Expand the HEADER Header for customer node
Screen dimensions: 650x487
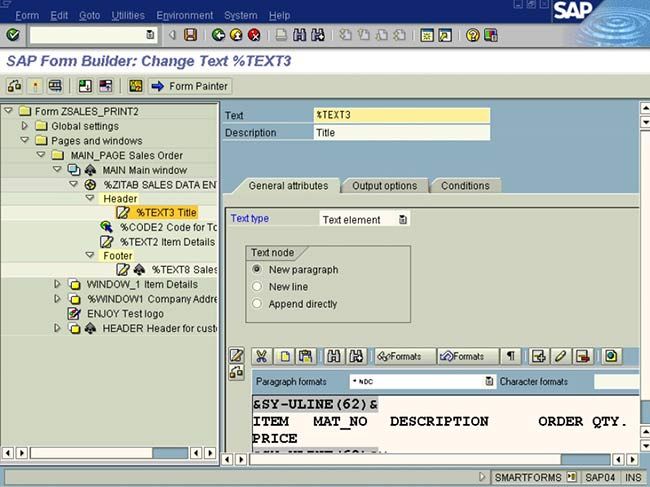(x=57, y=328)
